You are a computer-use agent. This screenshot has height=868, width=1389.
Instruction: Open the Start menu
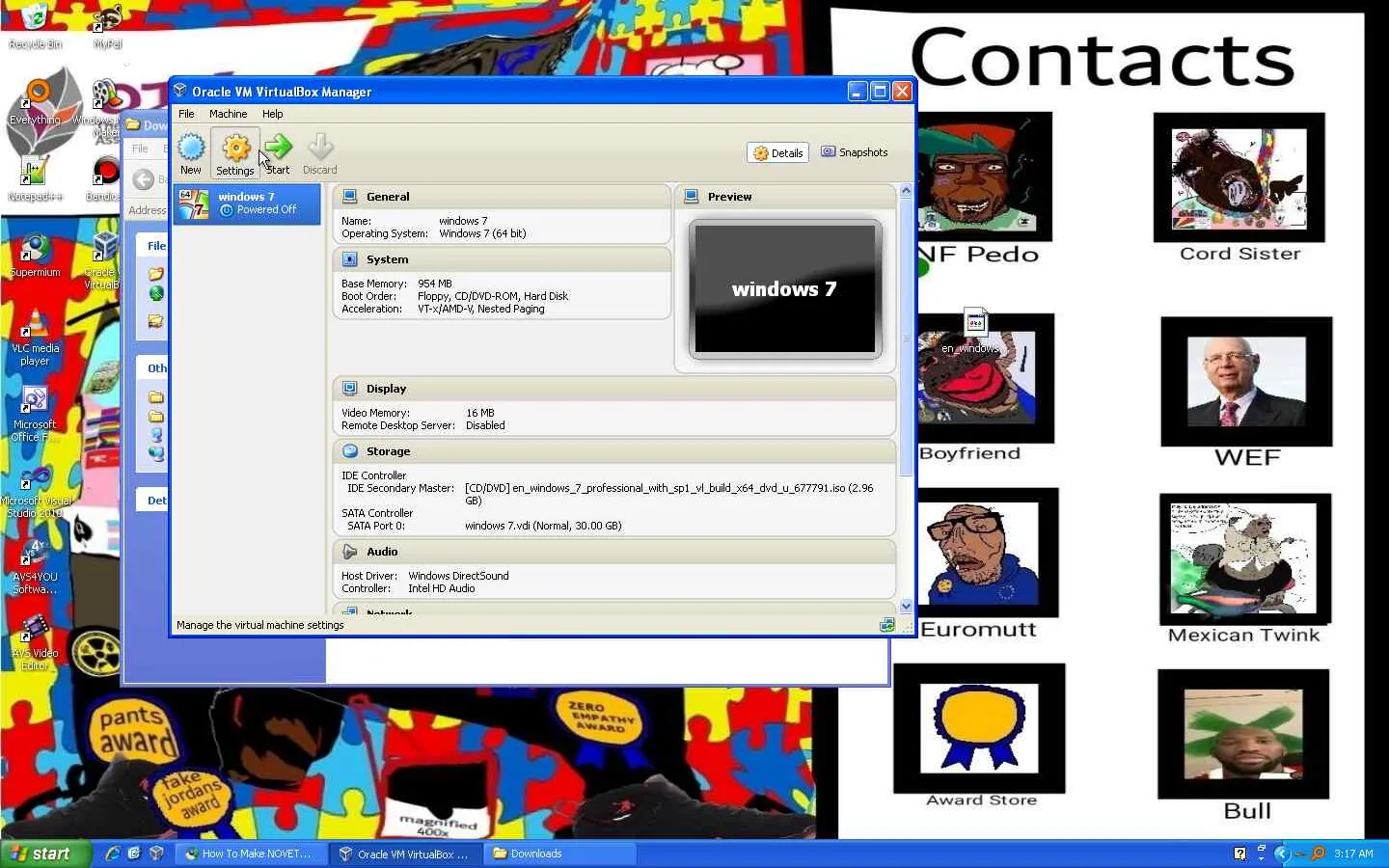[x=45, y=854]
